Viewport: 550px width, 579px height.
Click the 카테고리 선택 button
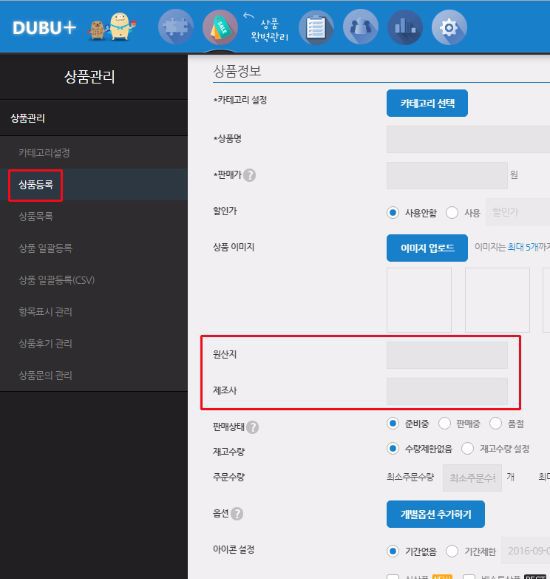point(427,103)
